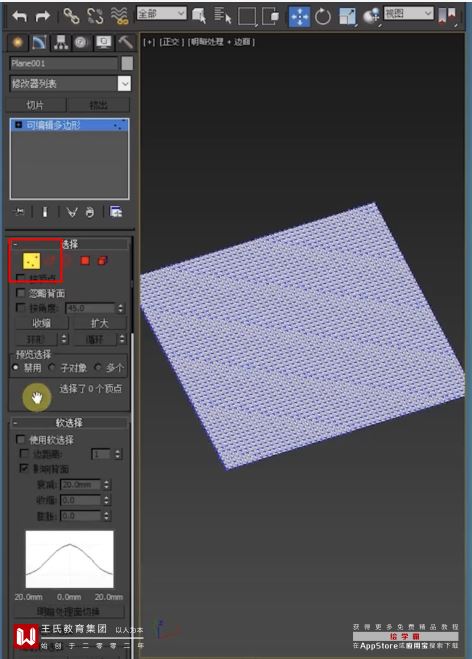Enable the by-angle checkbox beside 45.0
Viewport: 472px width, 659px height.
[20, 308]
